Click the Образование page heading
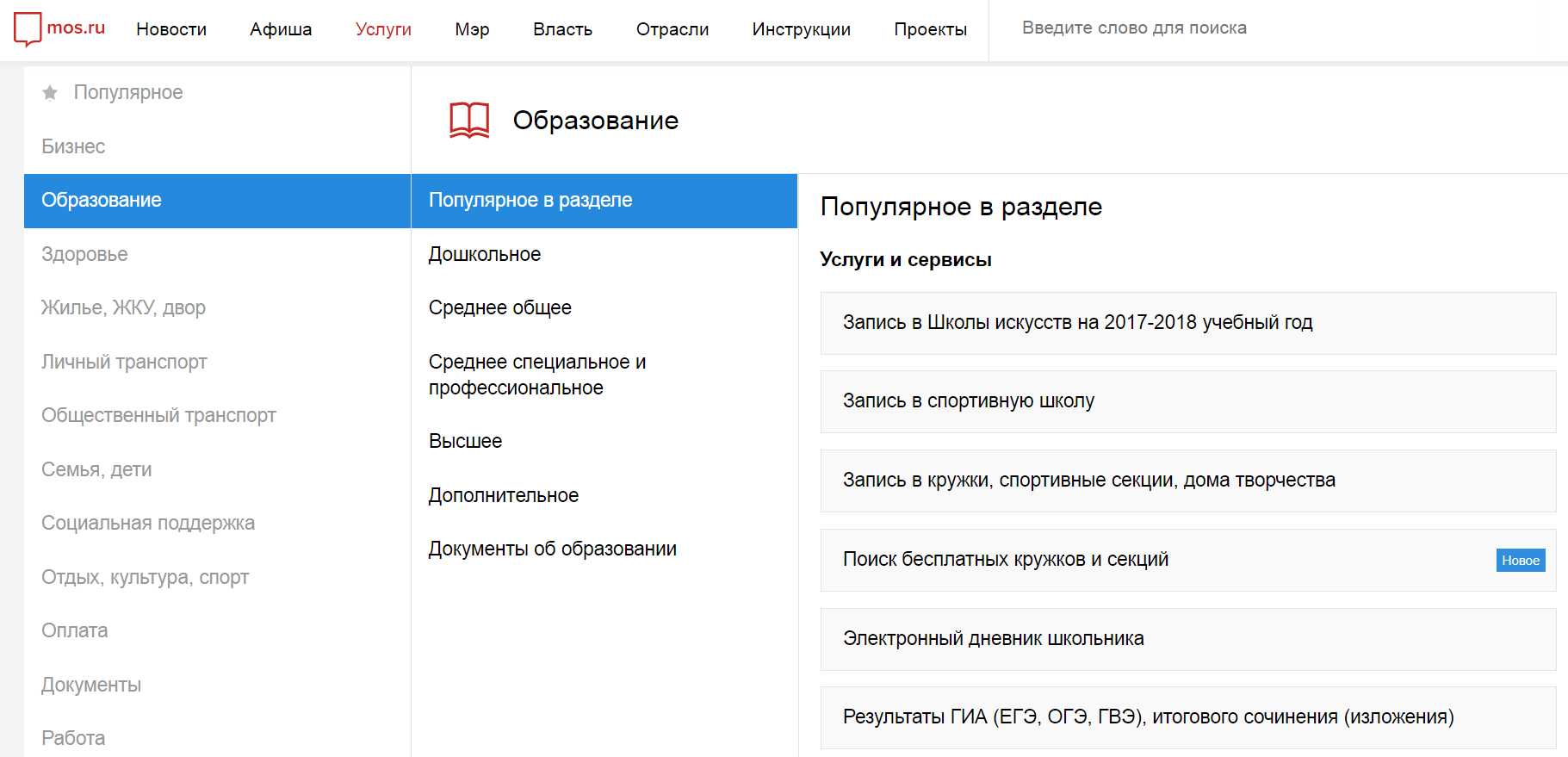 [596, 121]
